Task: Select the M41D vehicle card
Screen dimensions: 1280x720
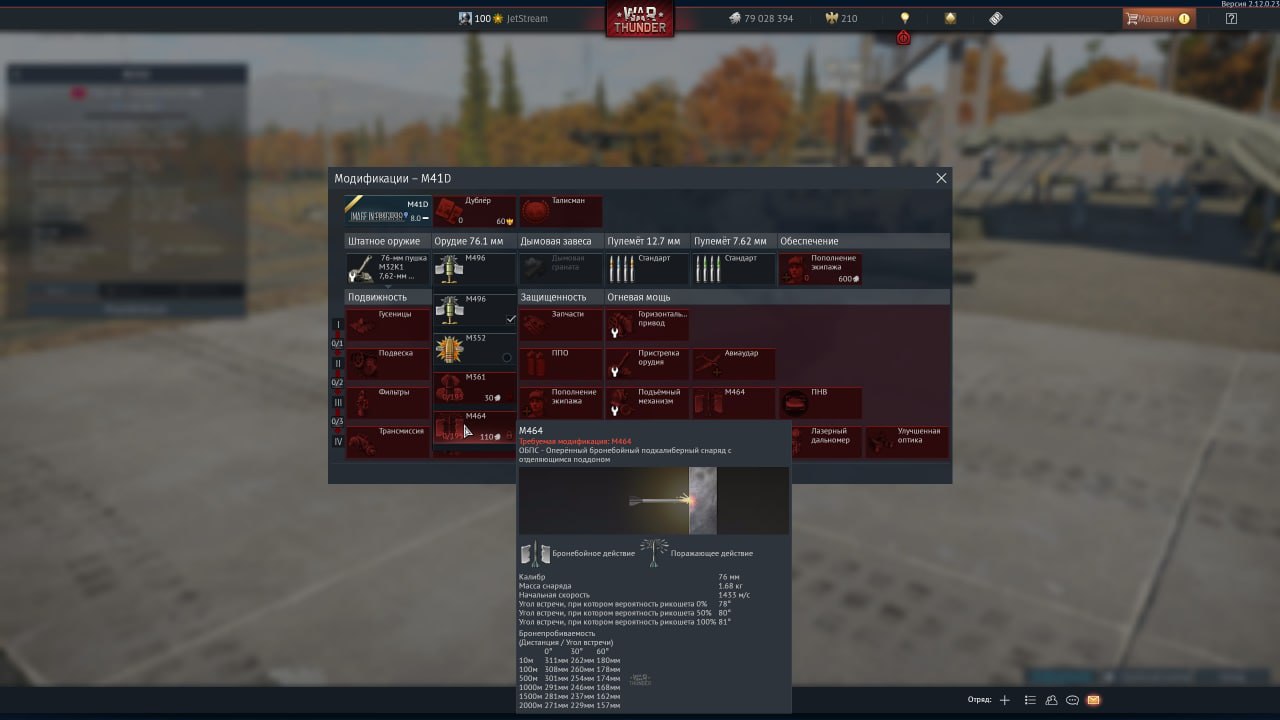Action: click(388, 211)
